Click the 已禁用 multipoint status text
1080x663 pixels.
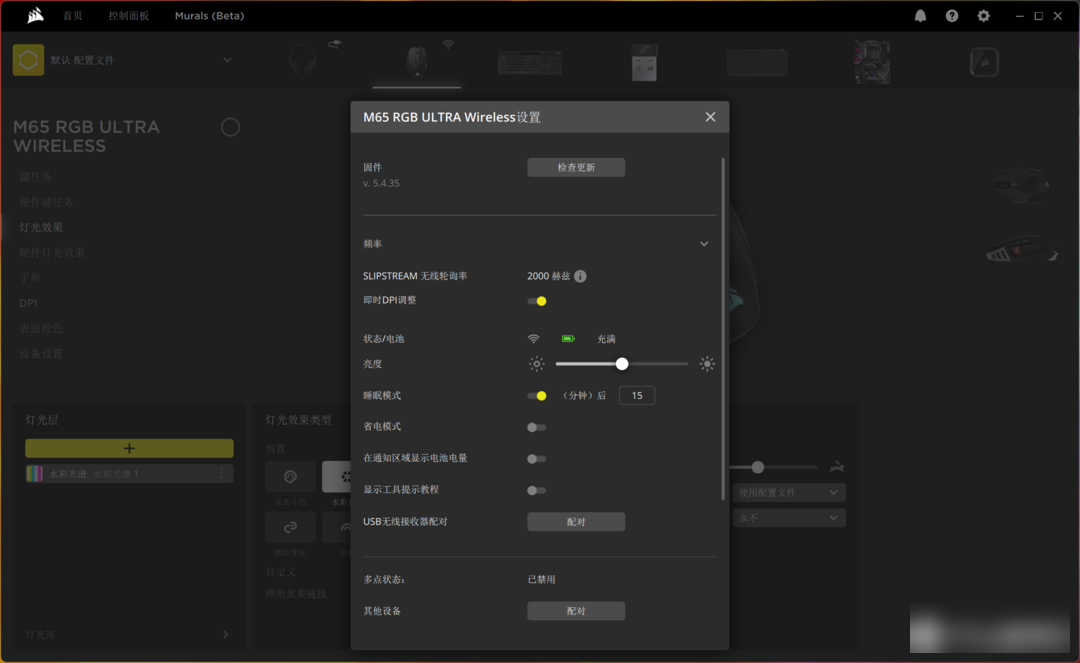[541, 580]
